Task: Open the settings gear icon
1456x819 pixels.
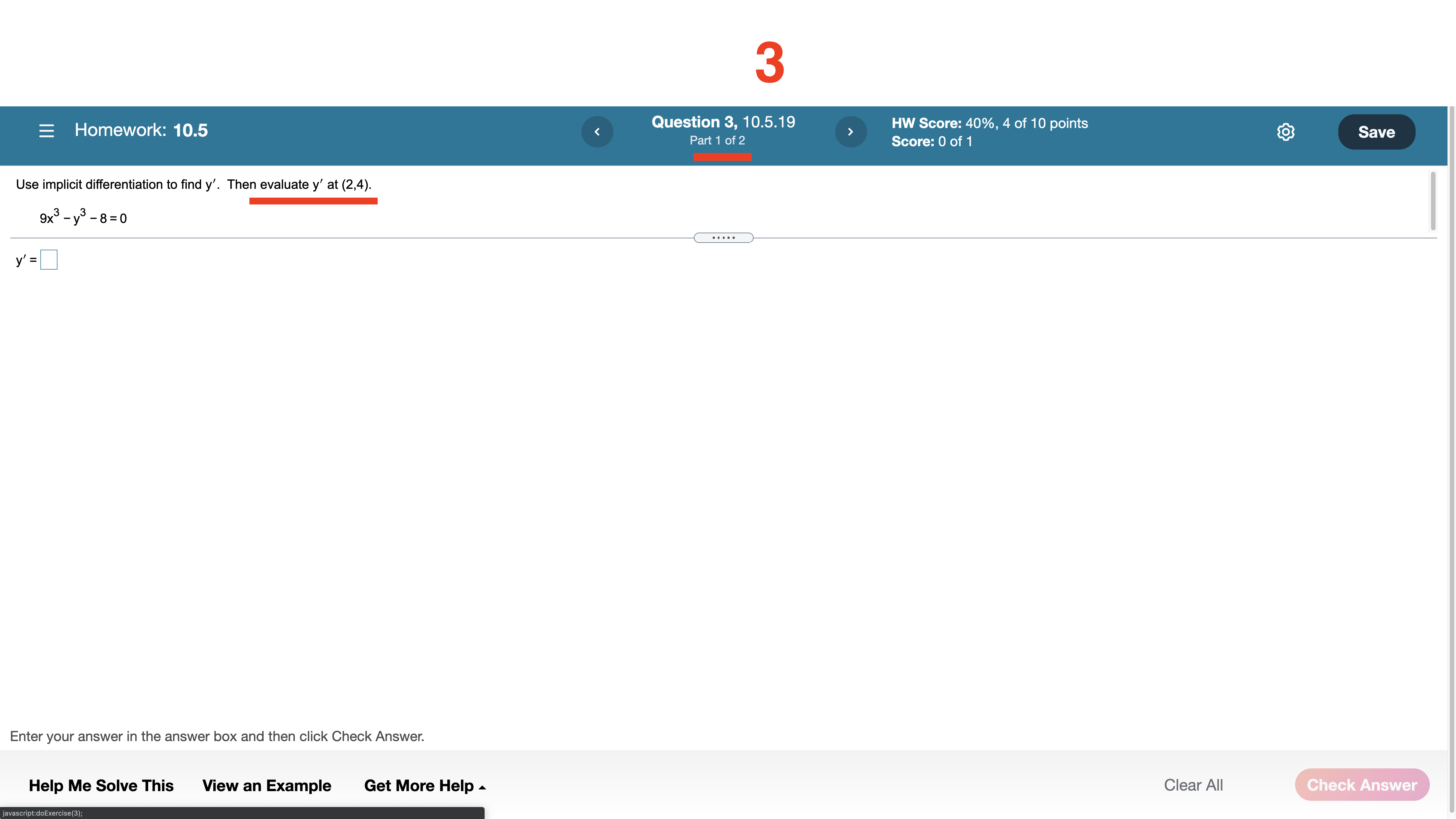Action: pyautogui.click(x=1285, y=132)
